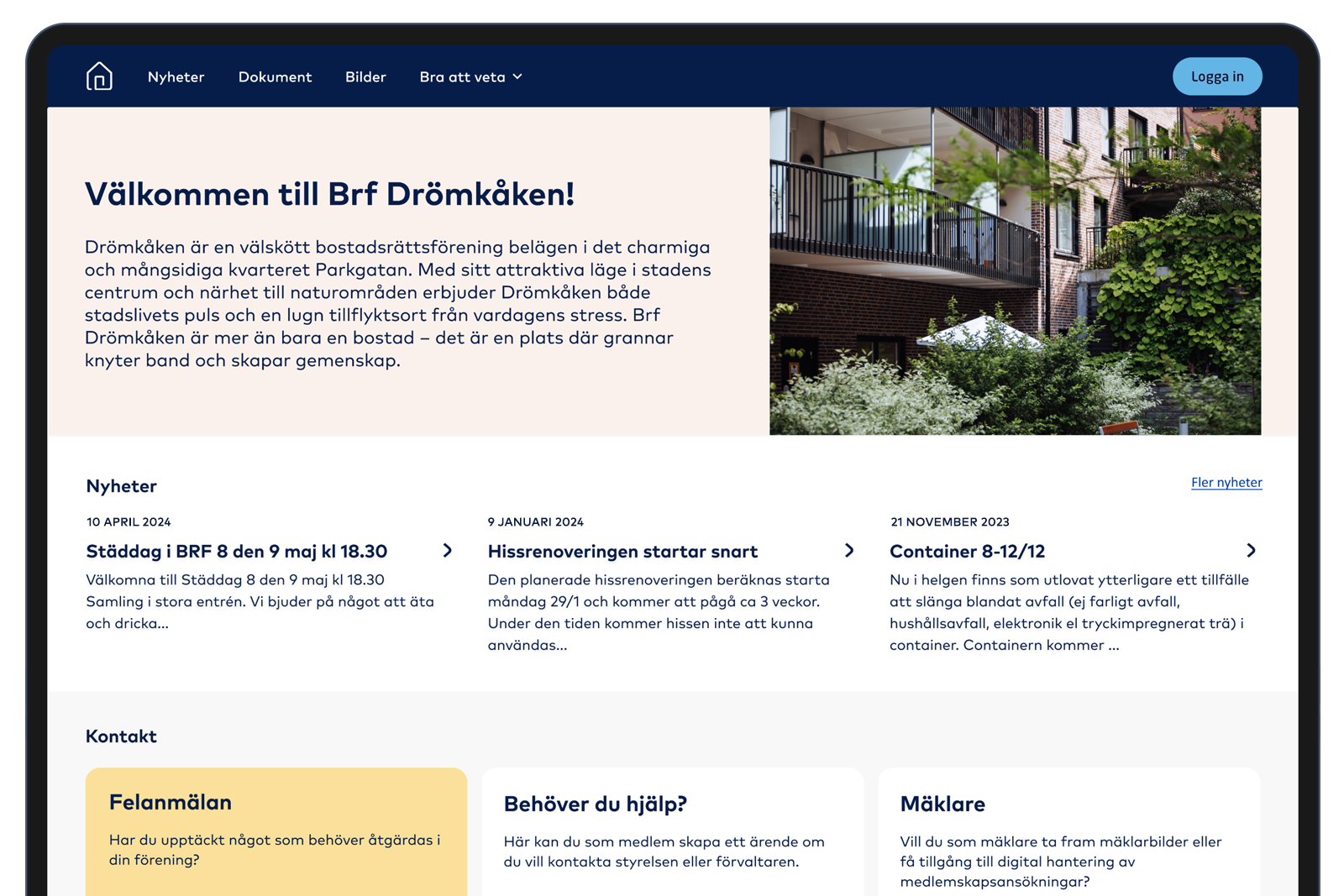Screen dimensions: 1344x896
Task: Select the yellow Felanmälan contact card
Action: (x=276, y=831)
